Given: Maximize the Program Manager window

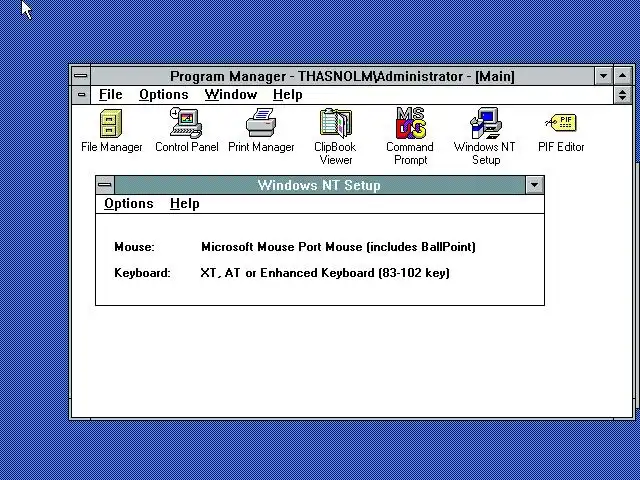Looking at the screenshot, I should pyautogui.click(x=622, y=76).
